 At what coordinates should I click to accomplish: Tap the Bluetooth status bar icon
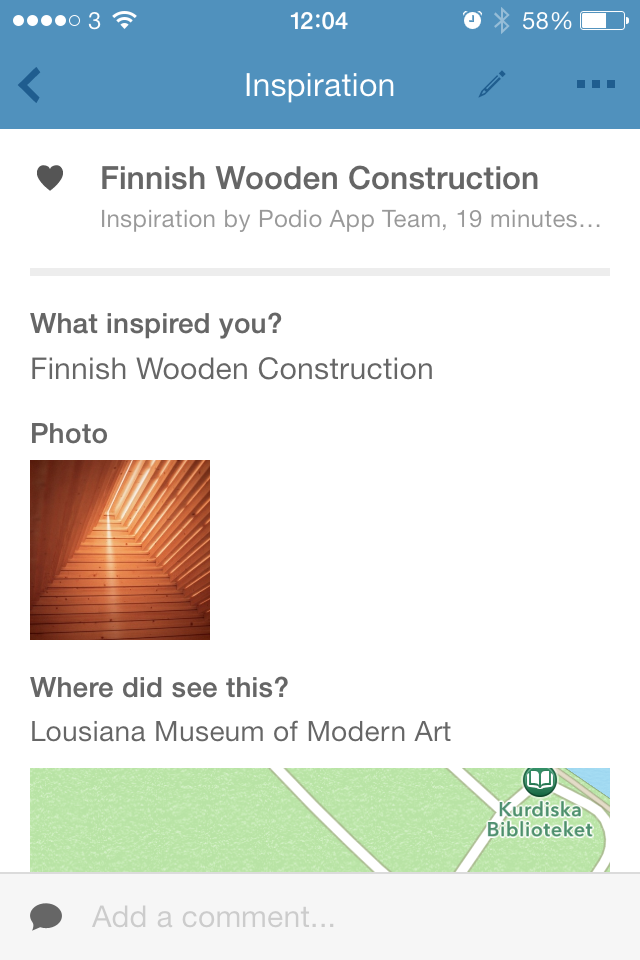coord(501,21)
